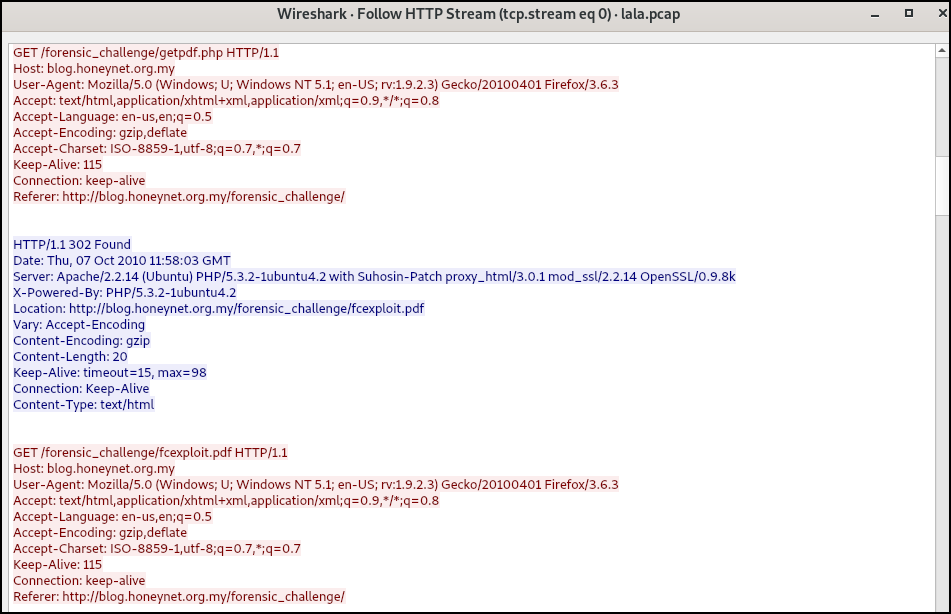The width and height of the screenshot is (951, 614).
Task: Click the Vary: Accept-Encoding line
Action: pyautogui.click(x=79, y=325)
